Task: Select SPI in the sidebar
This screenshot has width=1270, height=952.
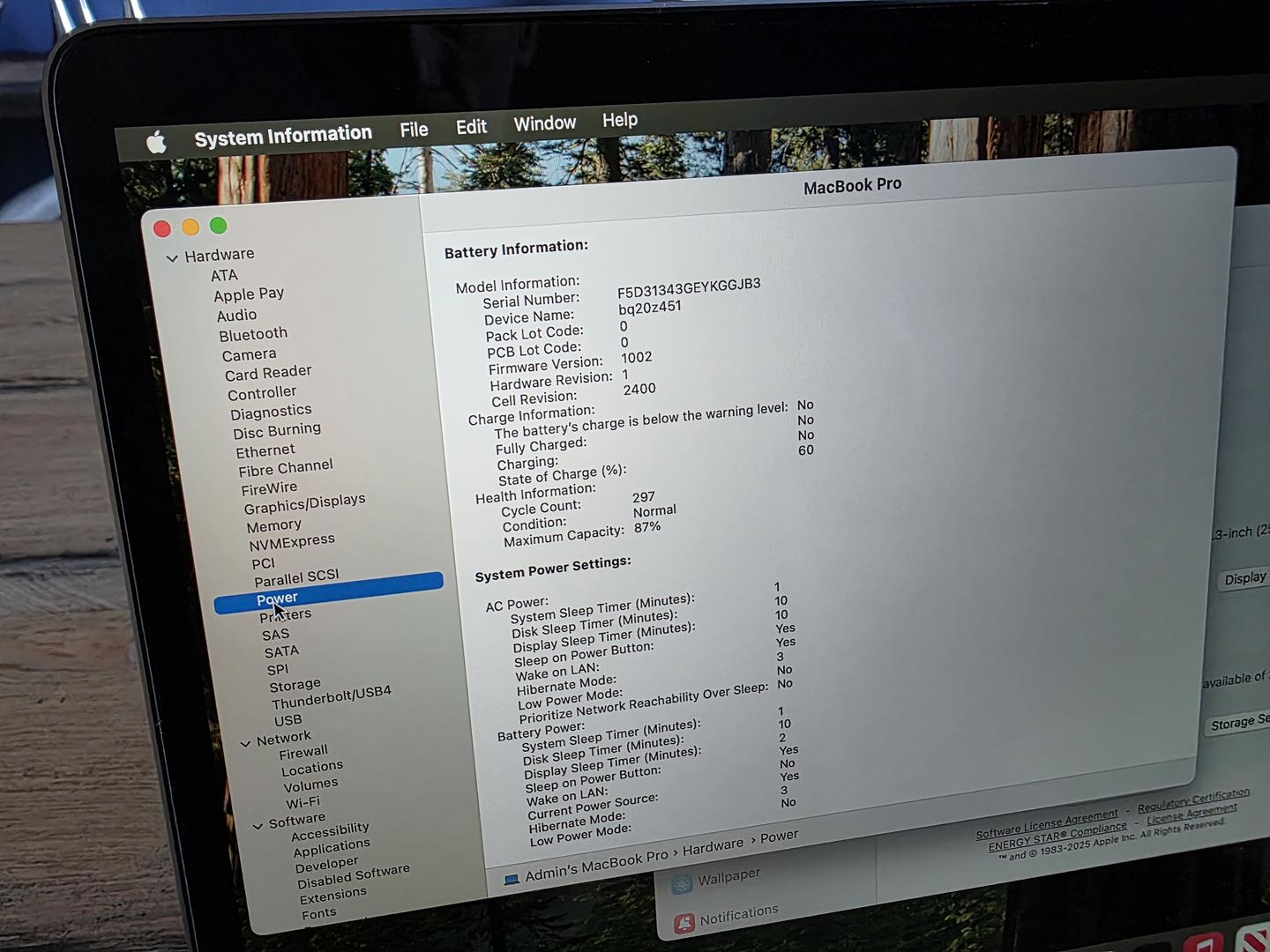Action: (x=277, y=670)
